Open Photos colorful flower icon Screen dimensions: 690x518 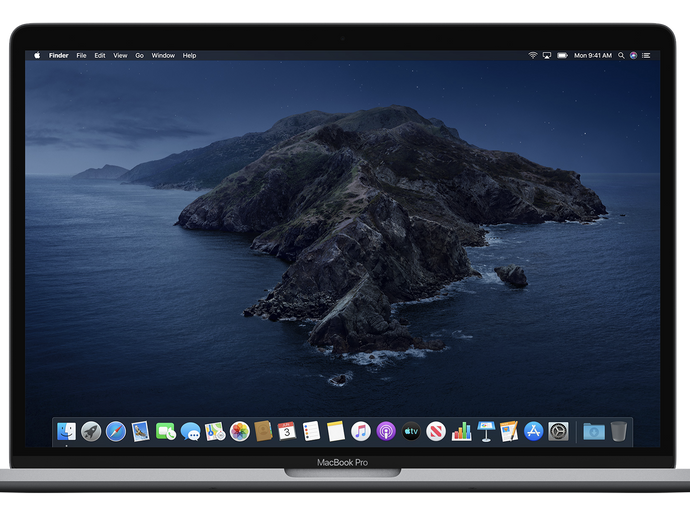pyautogui.click(x=240, y=431)
